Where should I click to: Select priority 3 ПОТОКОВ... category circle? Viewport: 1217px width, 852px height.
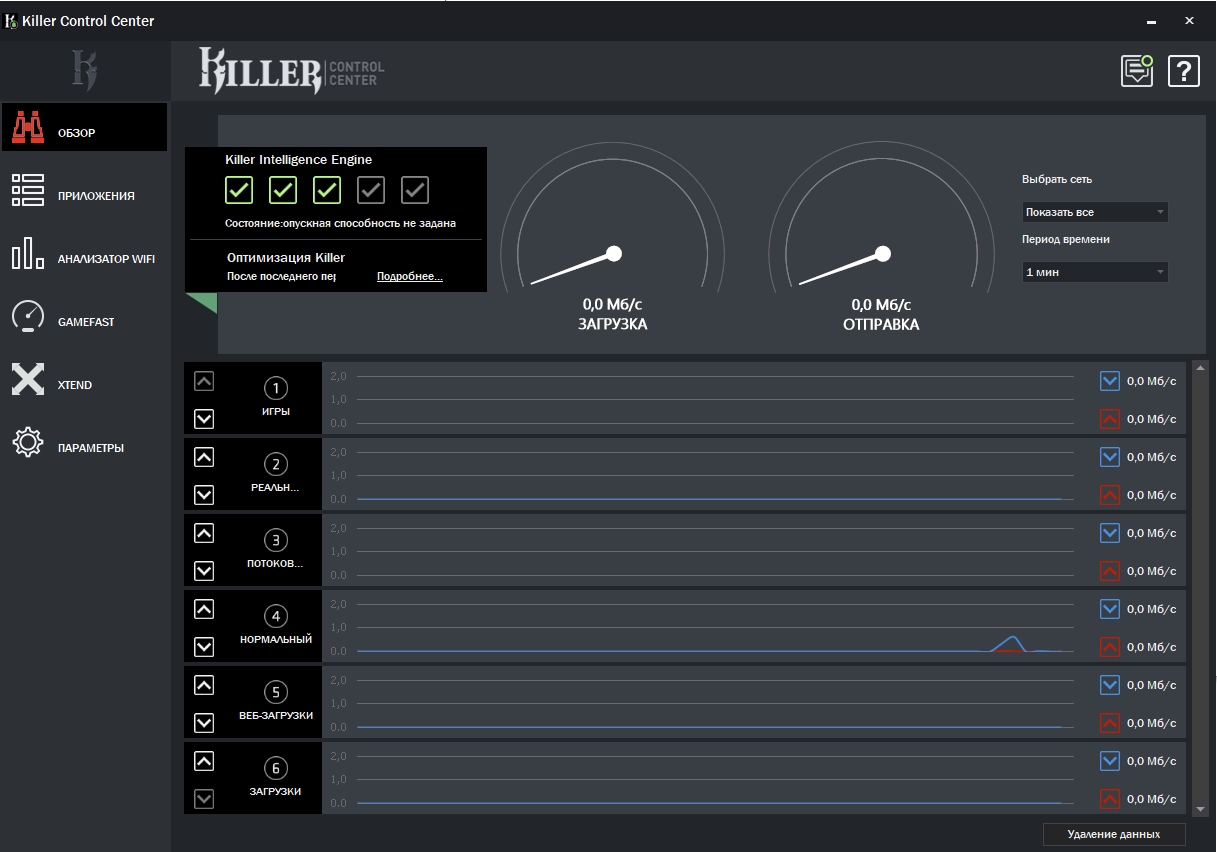(x=276, y=540)
